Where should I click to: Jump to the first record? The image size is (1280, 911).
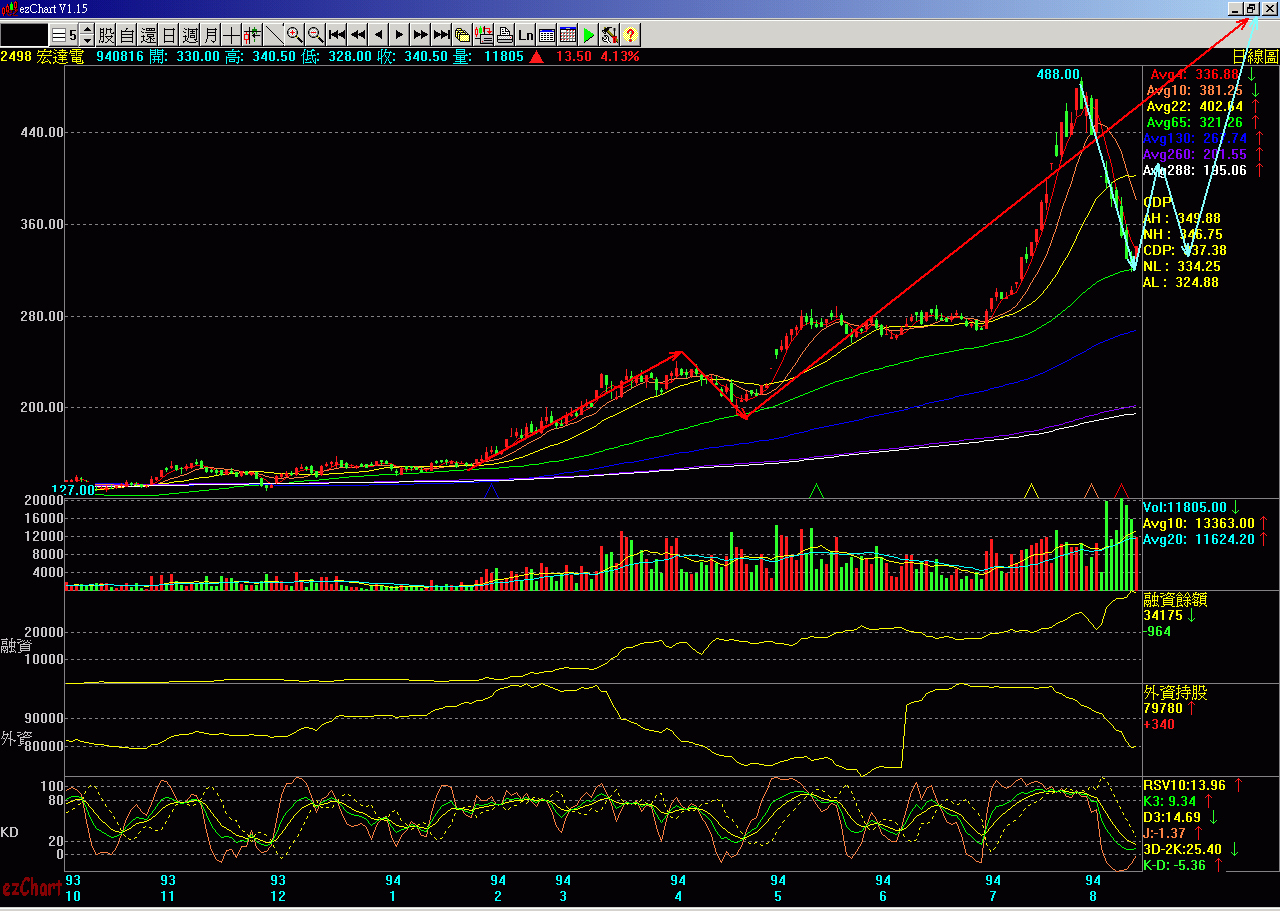[337, 35]
